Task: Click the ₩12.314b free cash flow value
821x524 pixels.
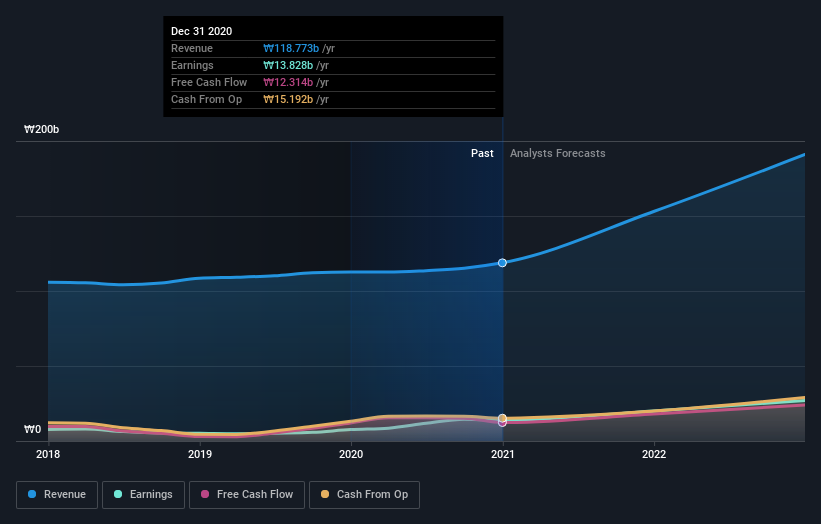Action: click(288, 82)
